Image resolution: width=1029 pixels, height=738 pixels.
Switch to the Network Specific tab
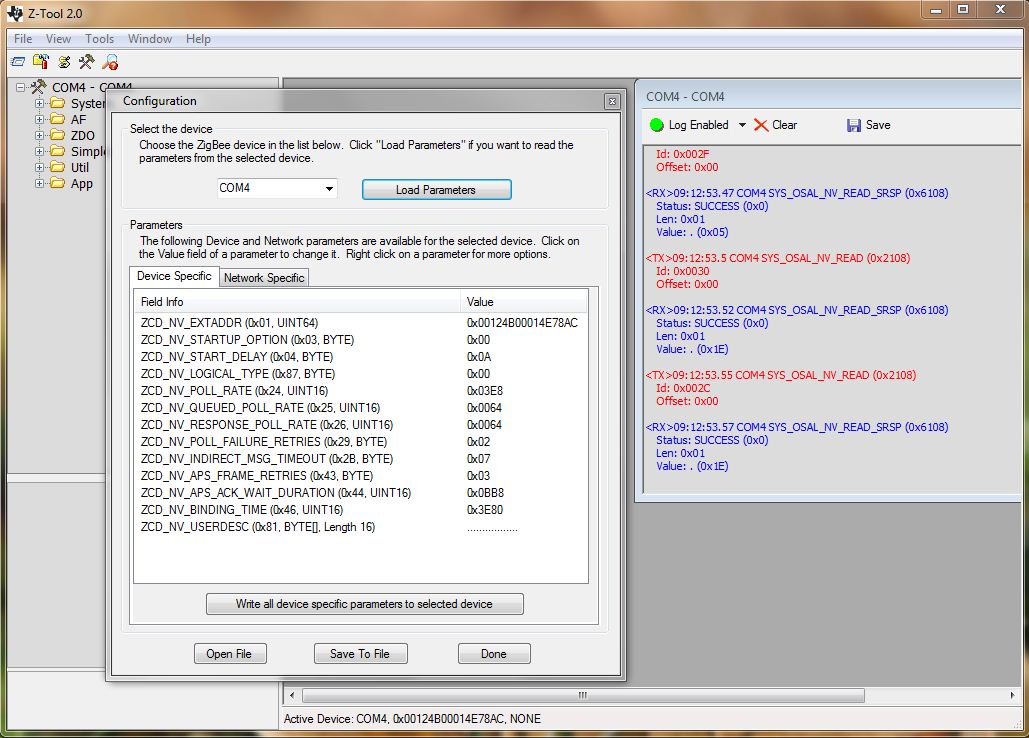[x=264, y=277]
